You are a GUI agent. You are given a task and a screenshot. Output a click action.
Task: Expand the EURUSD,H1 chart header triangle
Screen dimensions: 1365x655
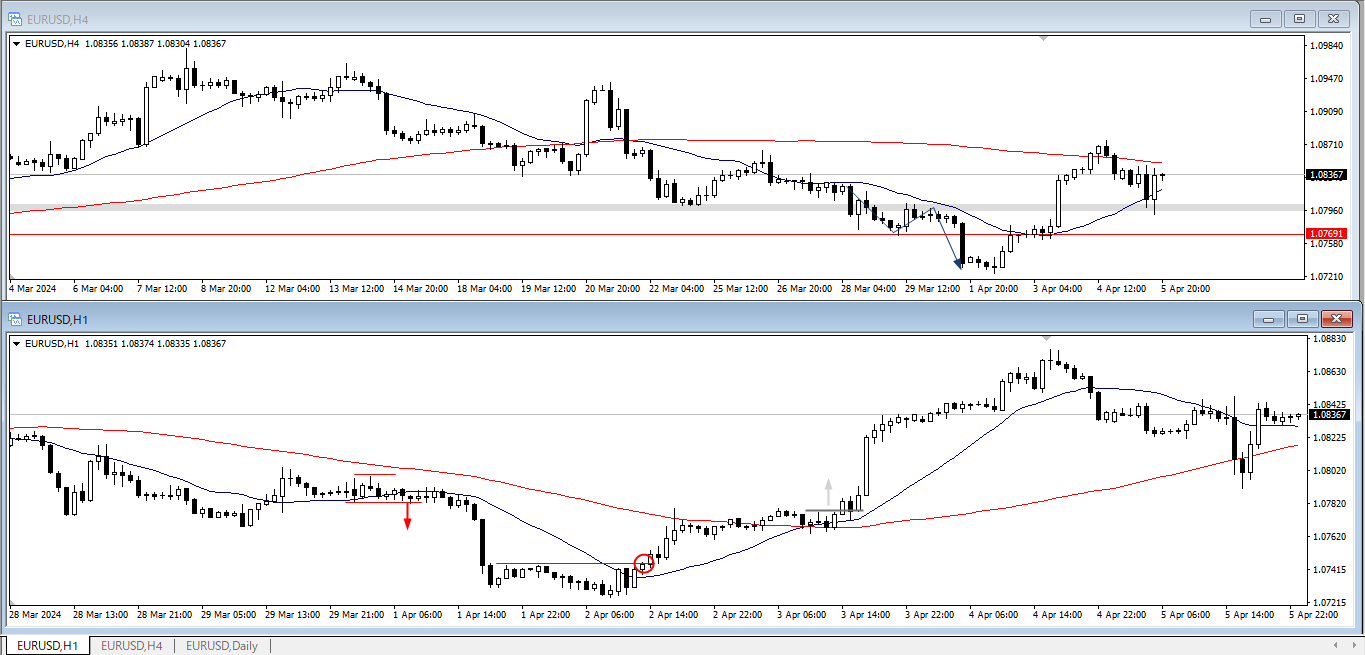16,344
